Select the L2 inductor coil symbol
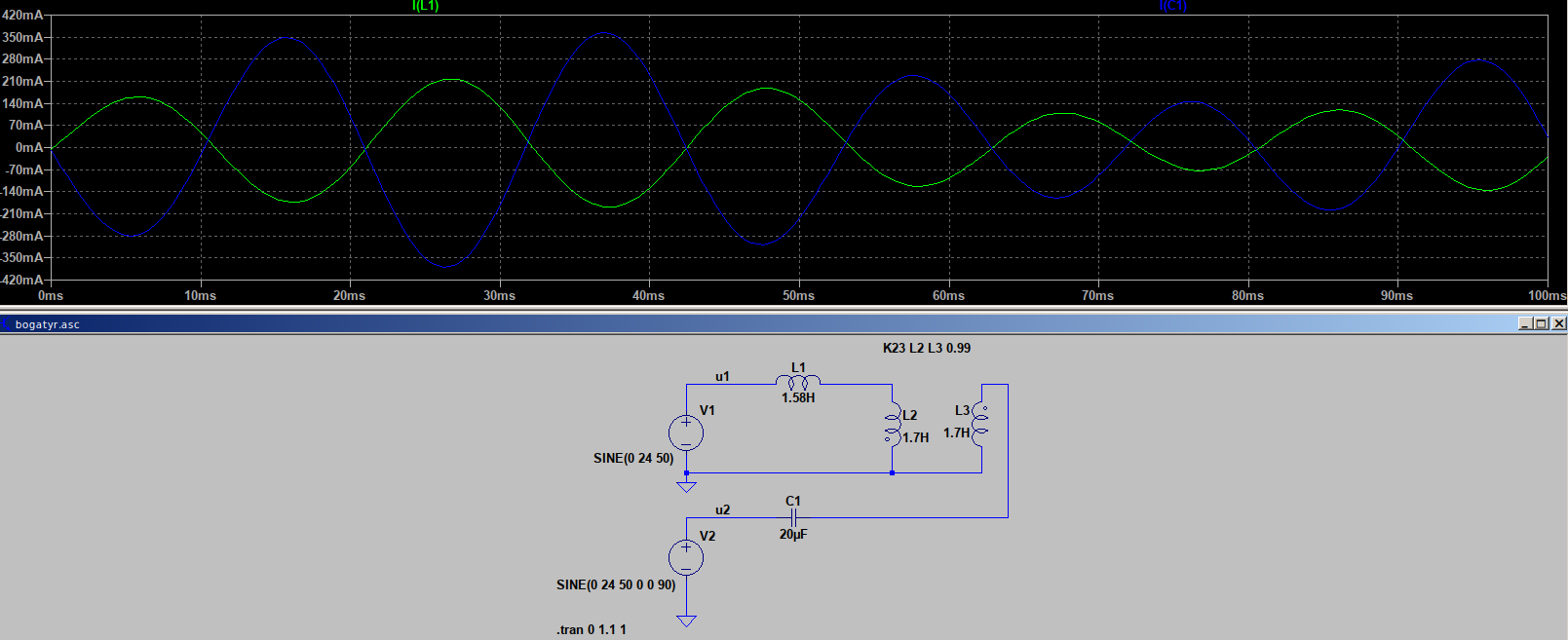1568x640 pixels. tap(892, 427)
